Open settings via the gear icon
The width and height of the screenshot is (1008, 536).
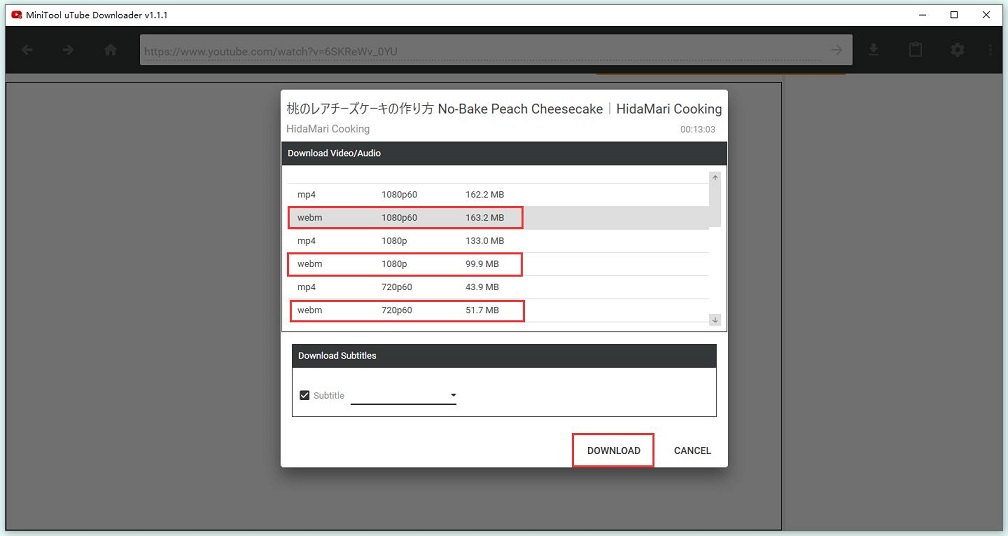tap(957, 49)
